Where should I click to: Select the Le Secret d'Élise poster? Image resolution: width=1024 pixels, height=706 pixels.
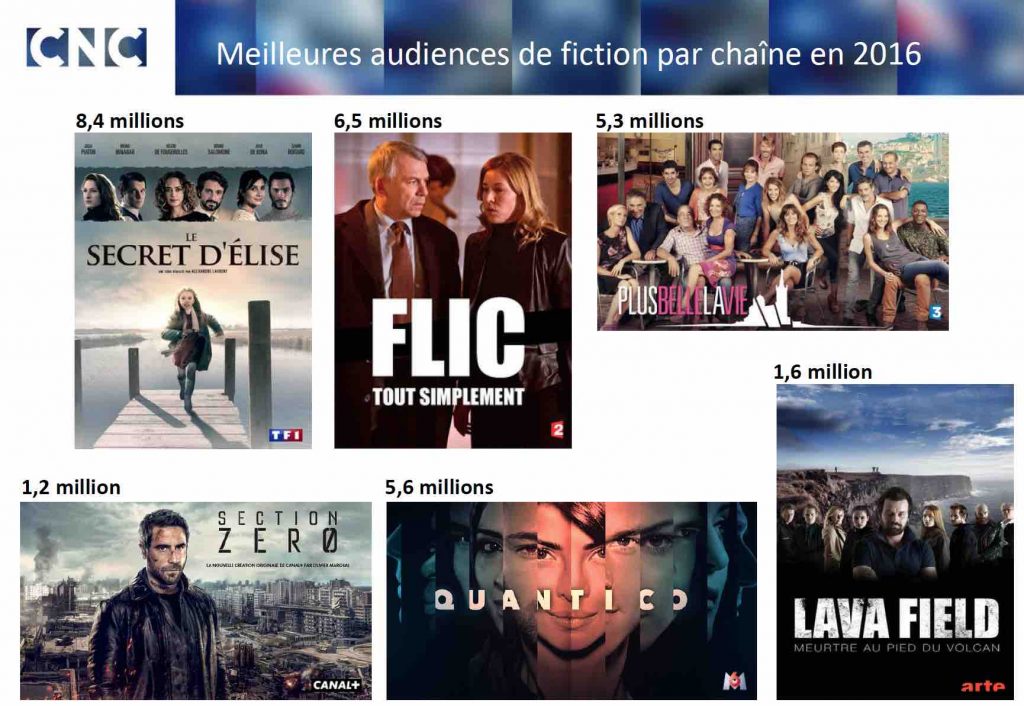point(193,291)
